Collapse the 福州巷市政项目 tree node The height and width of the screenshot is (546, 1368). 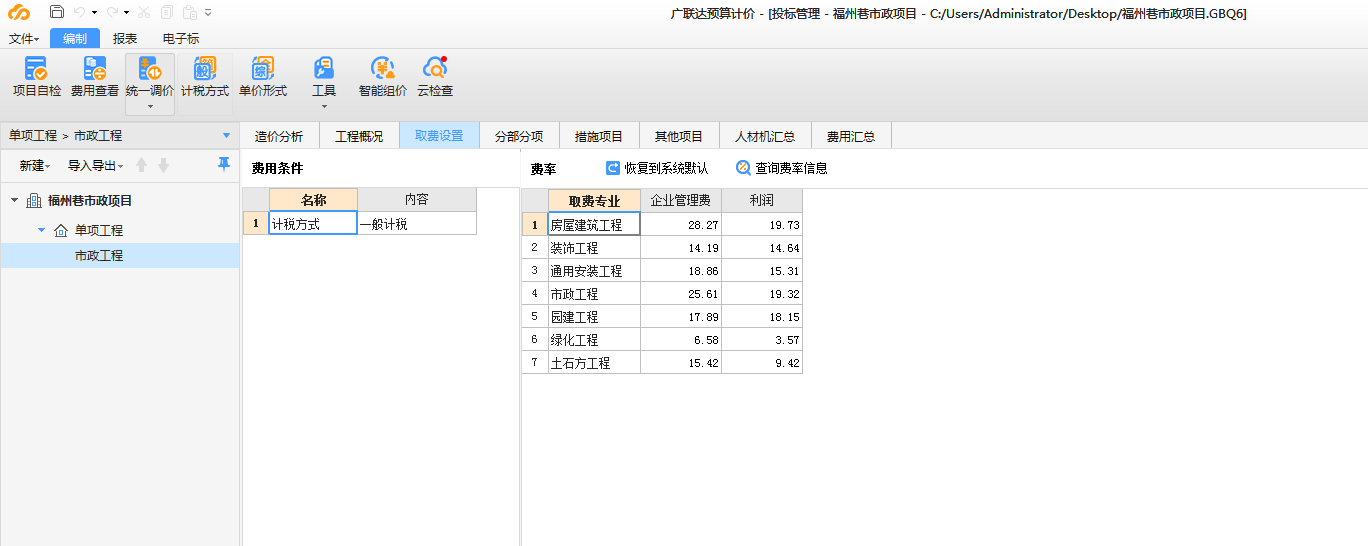14,200
